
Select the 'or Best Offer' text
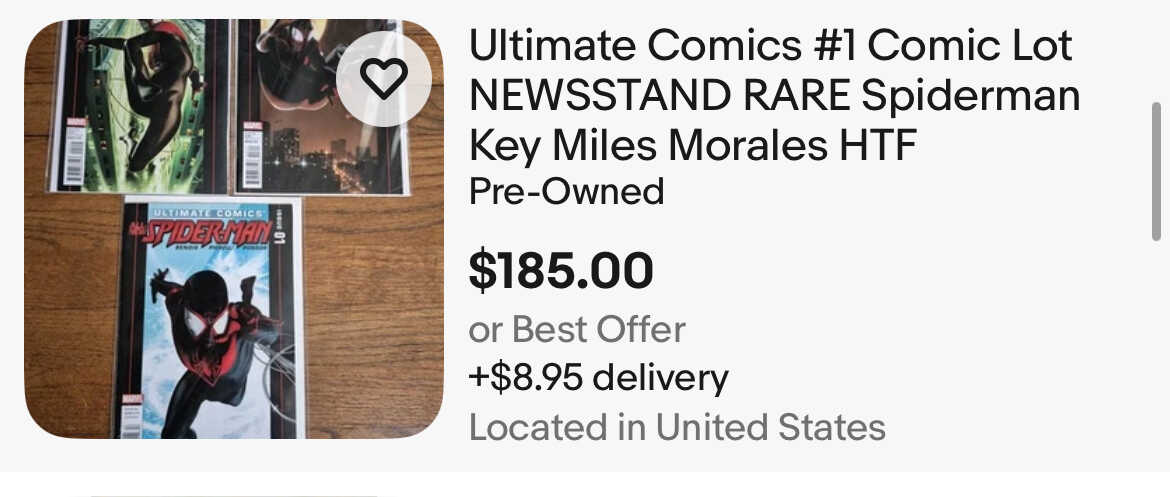pyautogui.click(x=577, y=329)
